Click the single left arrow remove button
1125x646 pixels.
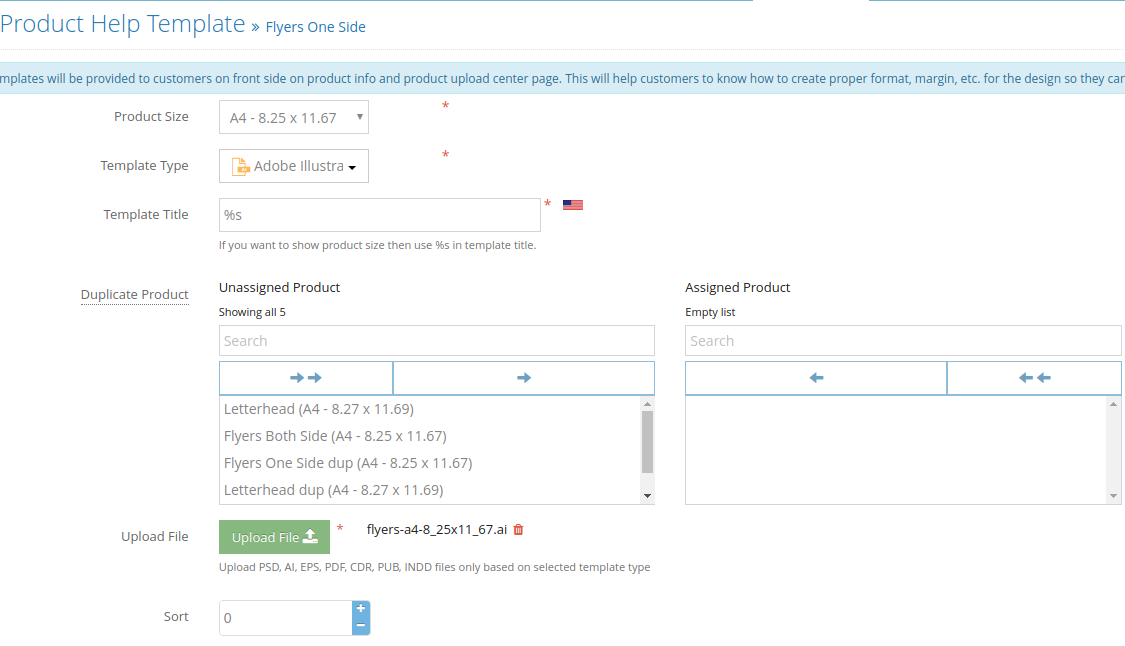pyautogui.click(x=816, y=378)
